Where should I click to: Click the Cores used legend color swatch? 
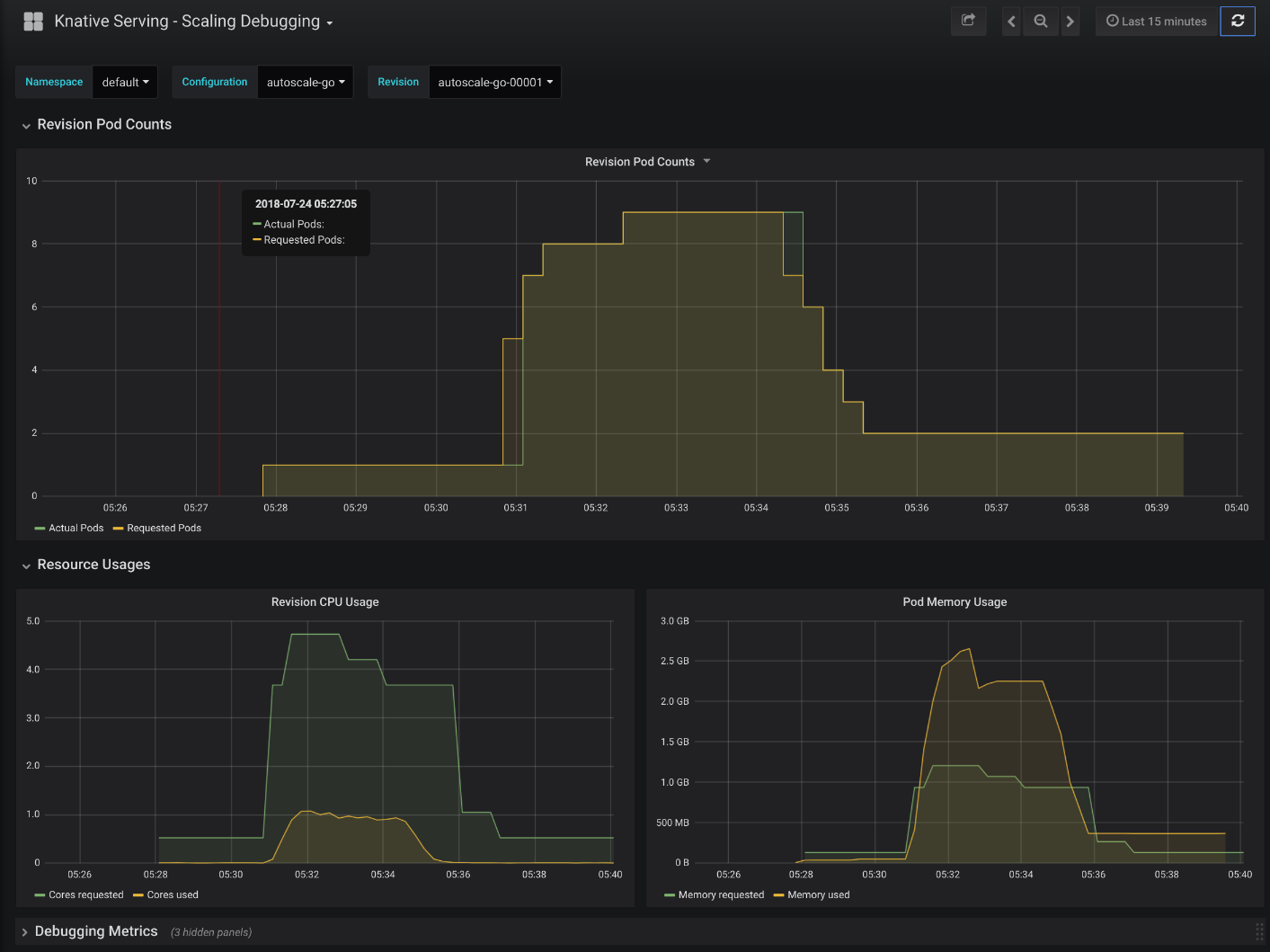coord(138,895)
